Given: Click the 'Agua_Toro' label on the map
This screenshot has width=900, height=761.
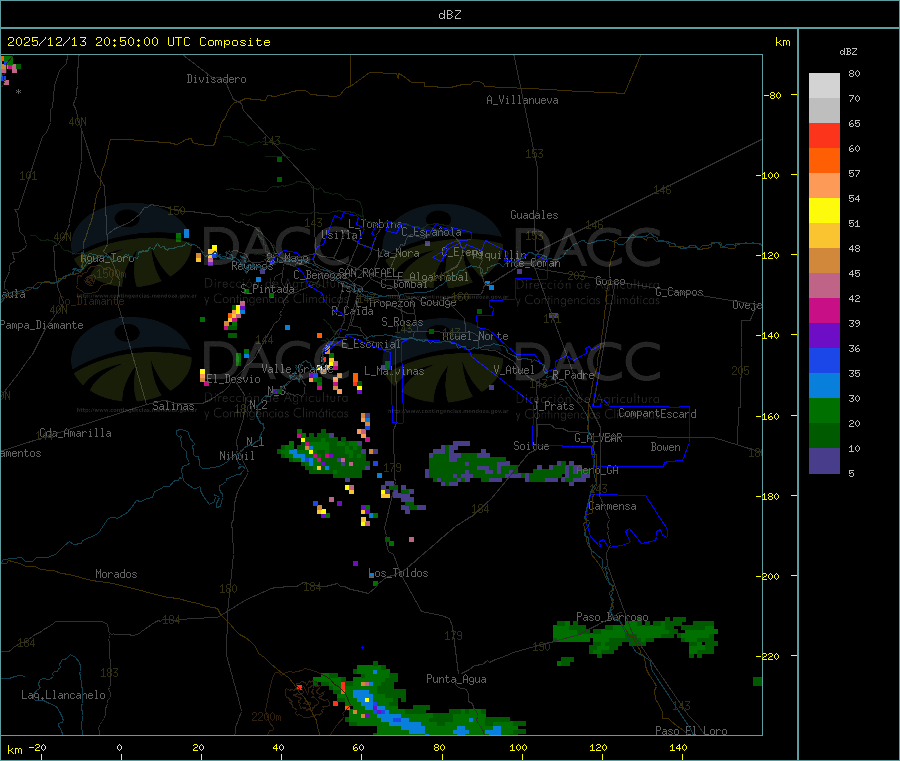Looking at the screenshot, I should pyautogui.click(x=107, y=258).
